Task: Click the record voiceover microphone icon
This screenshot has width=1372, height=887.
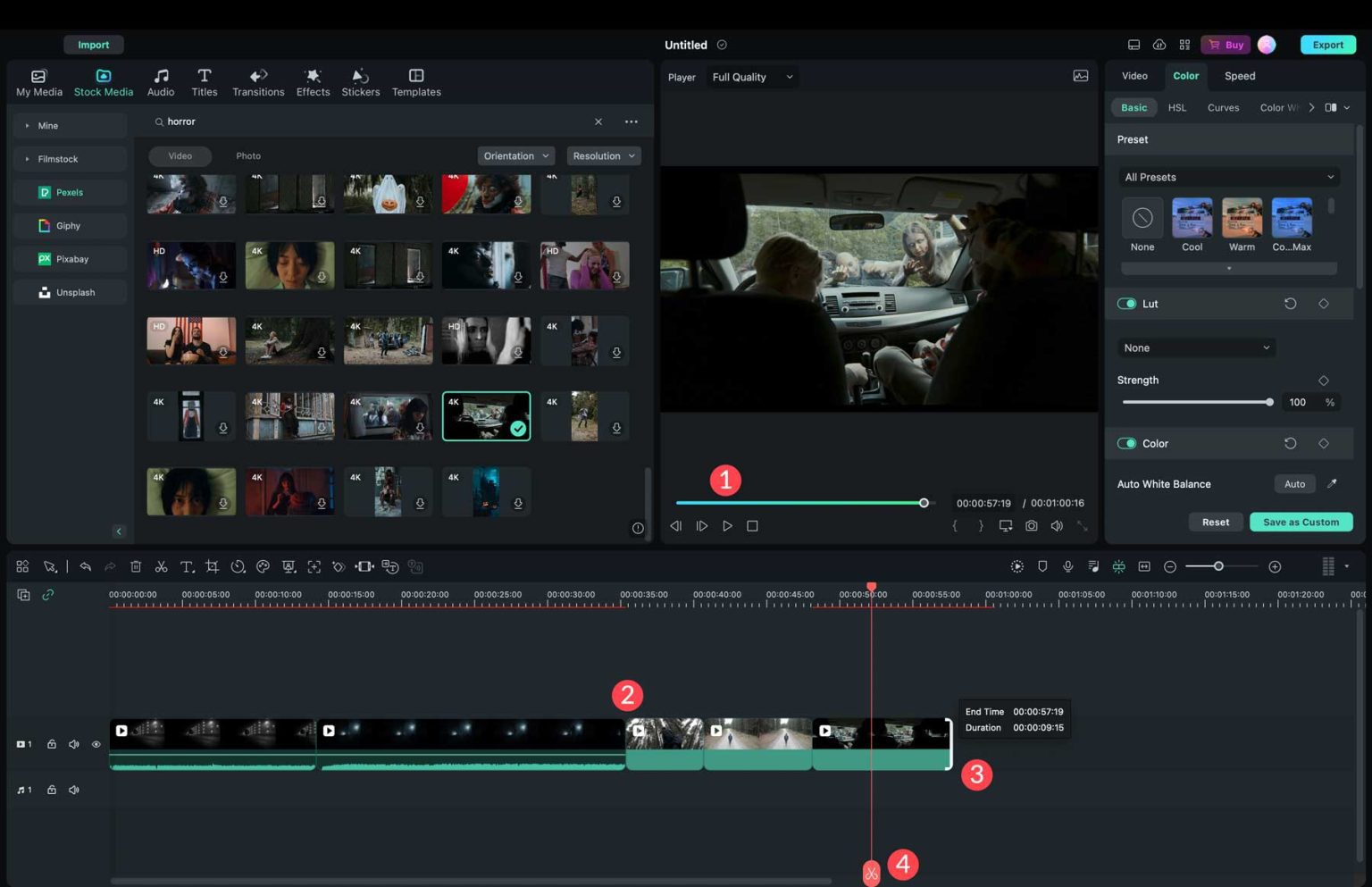Action: pos(1067,566)
